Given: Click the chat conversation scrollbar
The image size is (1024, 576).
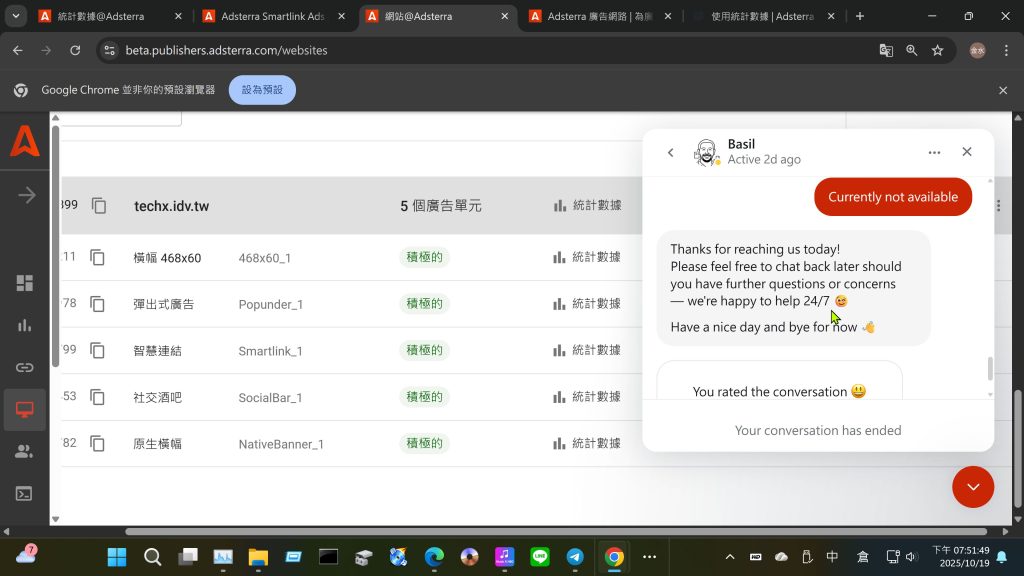Looking at the screenshot, I should pyautogui.click(x=990, y=368).
